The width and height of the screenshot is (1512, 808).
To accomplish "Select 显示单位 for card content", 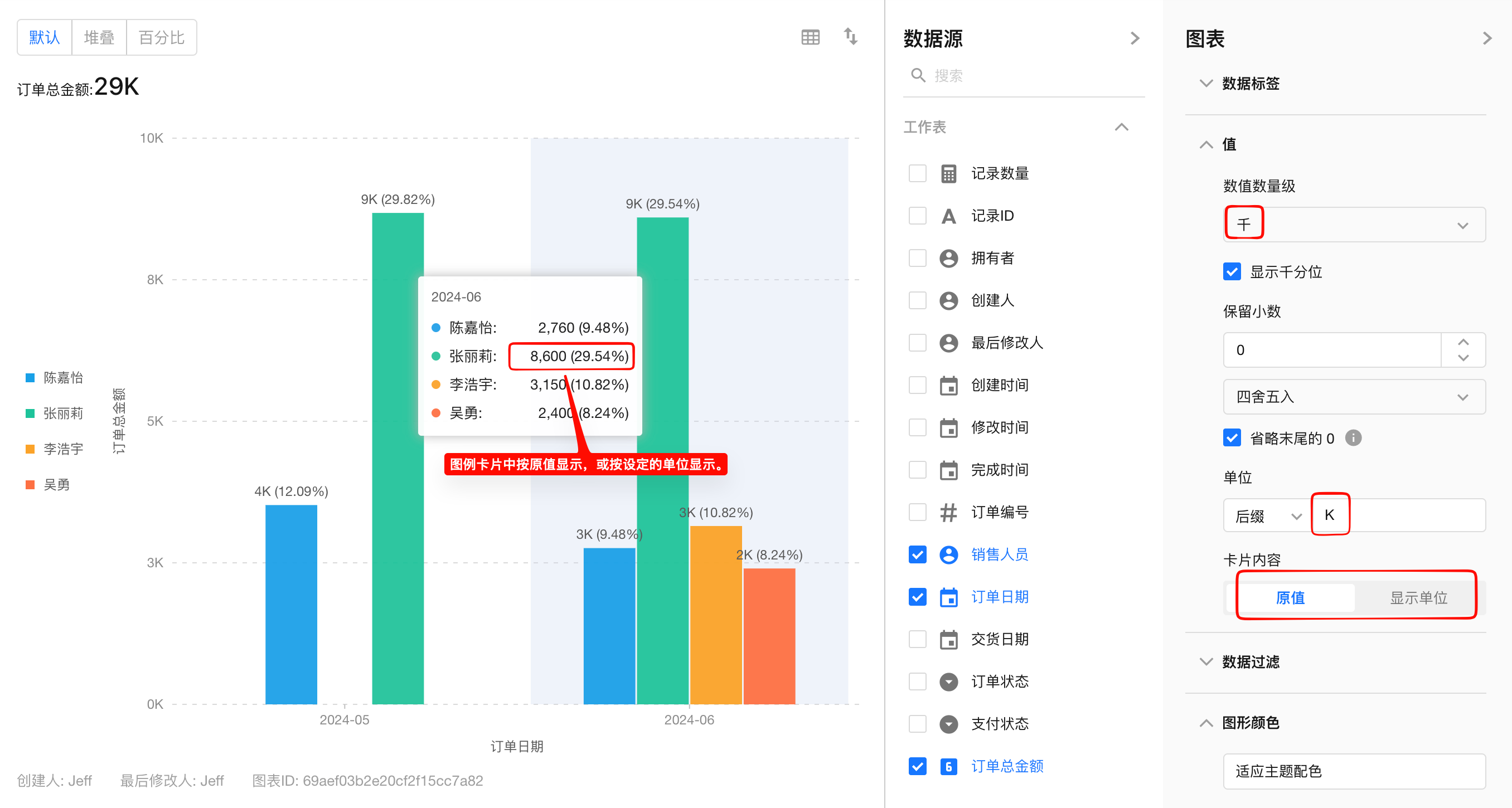I will [x=1418, y=597].
